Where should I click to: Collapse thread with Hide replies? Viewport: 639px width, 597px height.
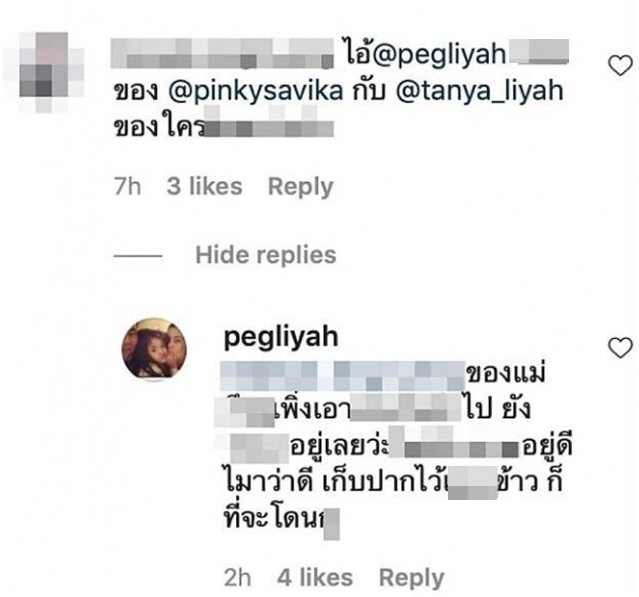coord(266,256)
